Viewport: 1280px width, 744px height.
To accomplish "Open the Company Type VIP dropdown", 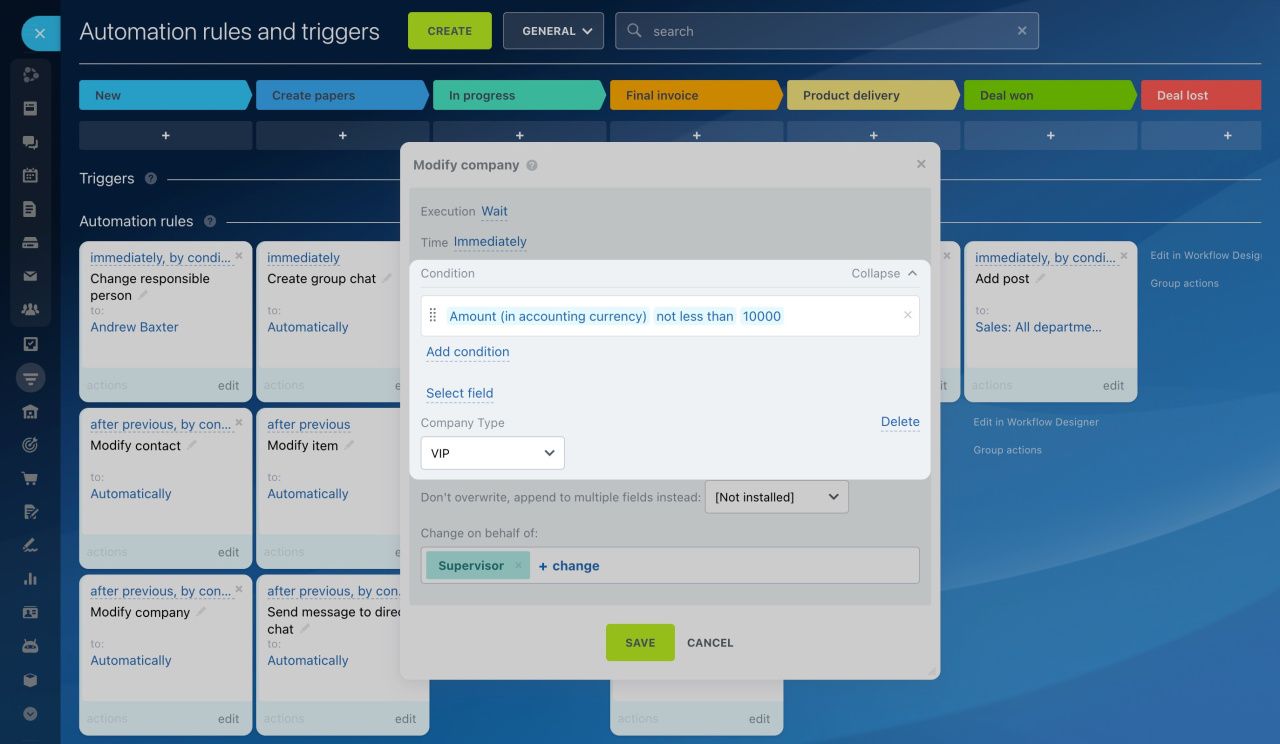I will coord(492,453).
